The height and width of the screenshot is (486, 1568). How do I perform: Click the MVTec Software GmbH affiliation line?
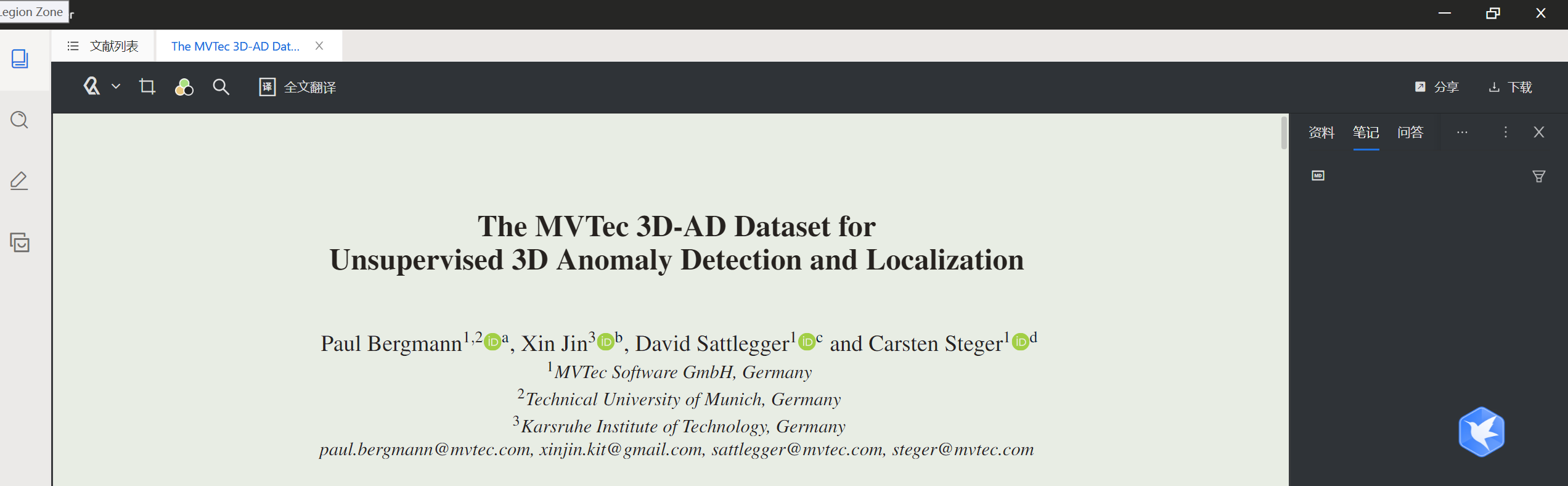pos(680,371)
